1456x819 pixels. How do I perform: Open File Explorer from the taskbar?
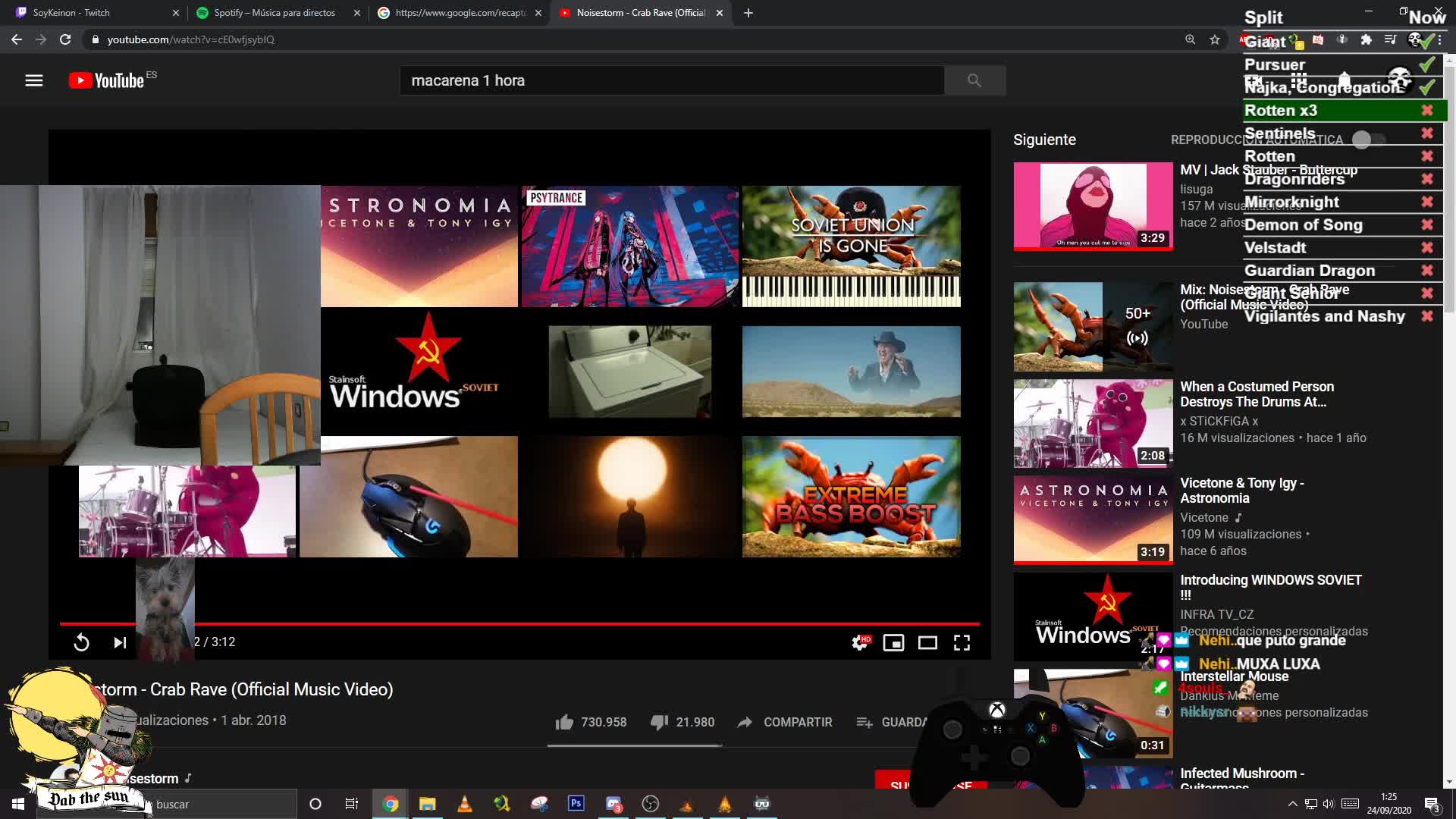427,804
